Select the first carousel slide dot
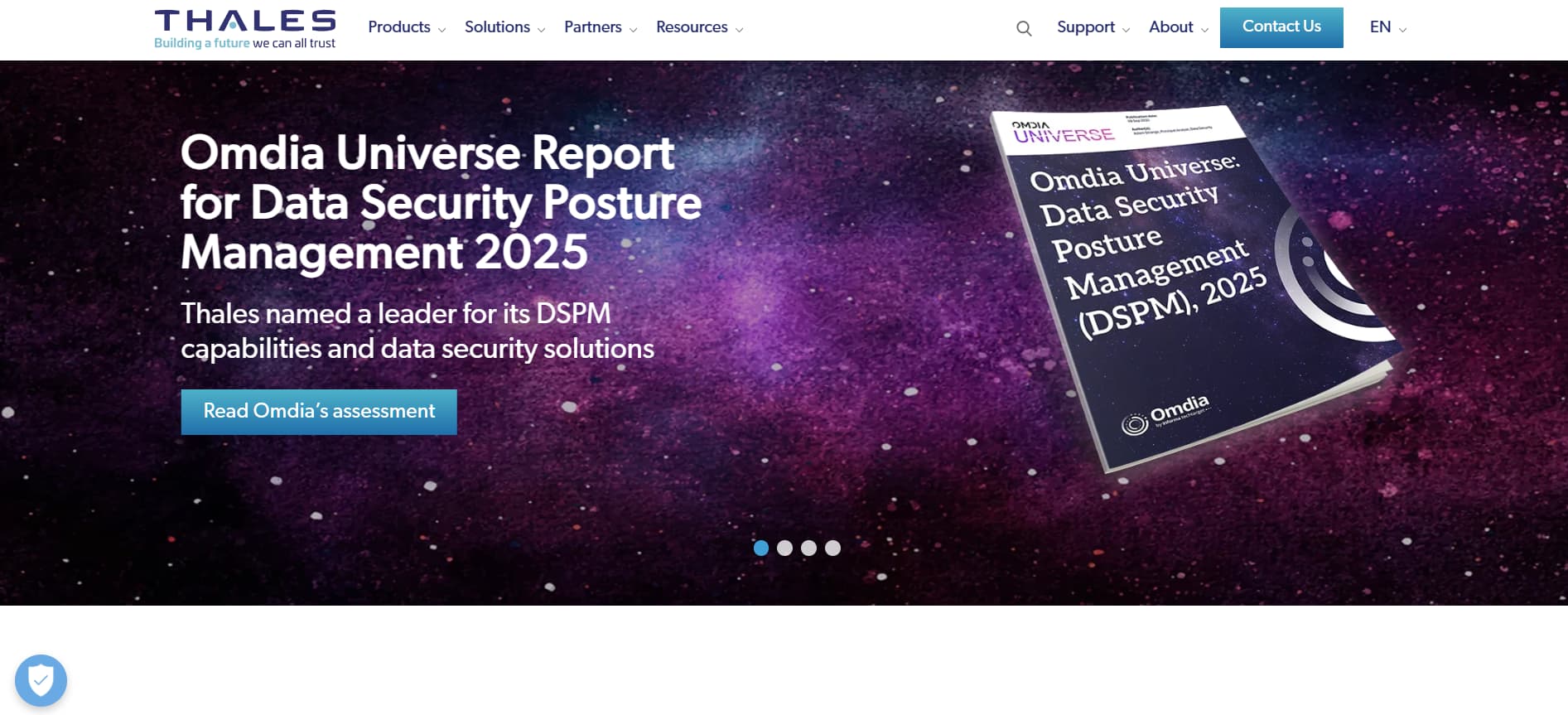This screenshot has height=715, width=1568. (761, 548)
